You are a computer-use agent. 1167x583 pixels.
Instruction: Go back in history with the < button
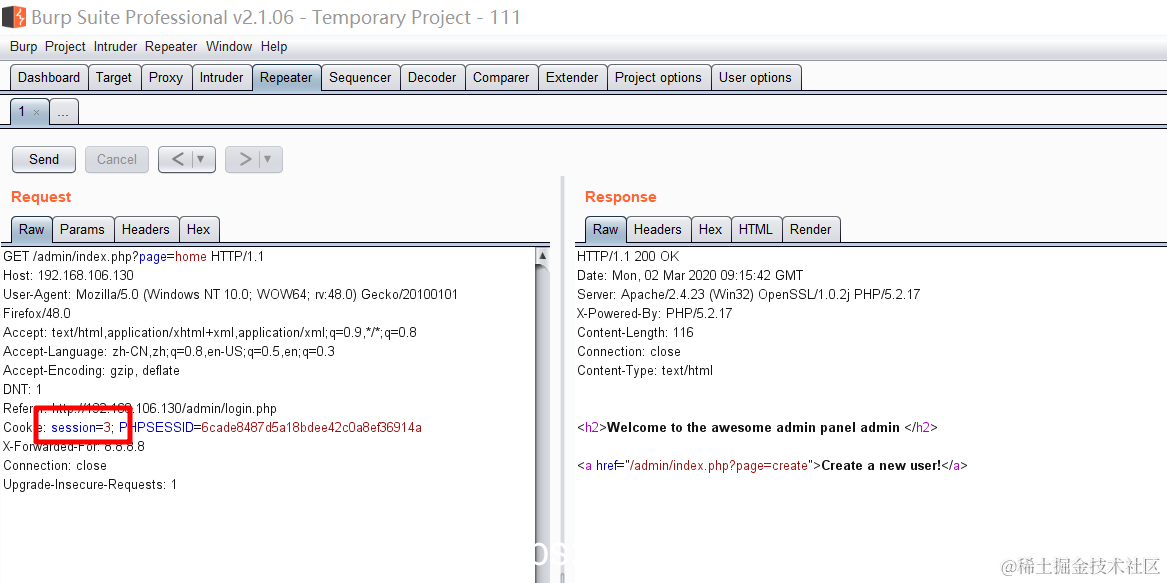coord(177,159)
